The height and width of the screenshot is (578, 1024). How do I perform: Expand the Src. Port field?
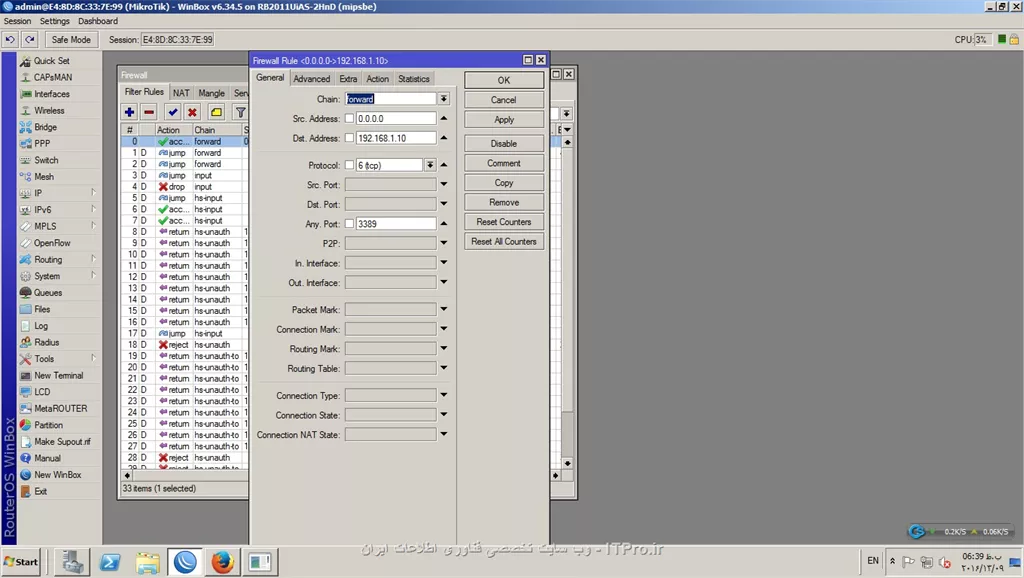click(443, 184)
